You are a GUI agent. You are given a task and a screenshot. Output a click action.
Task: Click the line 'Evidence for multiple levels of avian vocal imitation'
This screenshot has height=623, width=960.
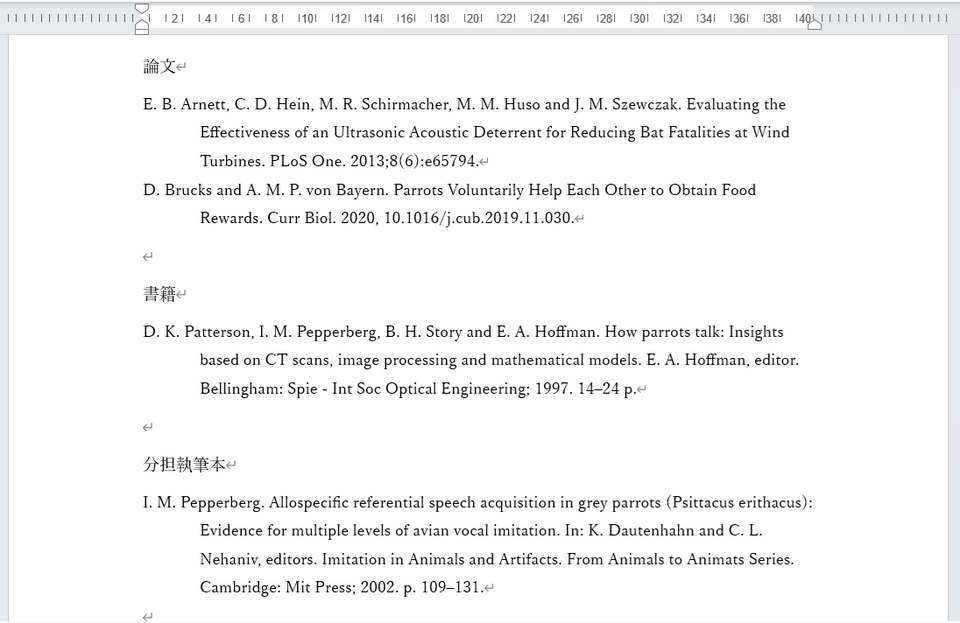coord(481,531)
